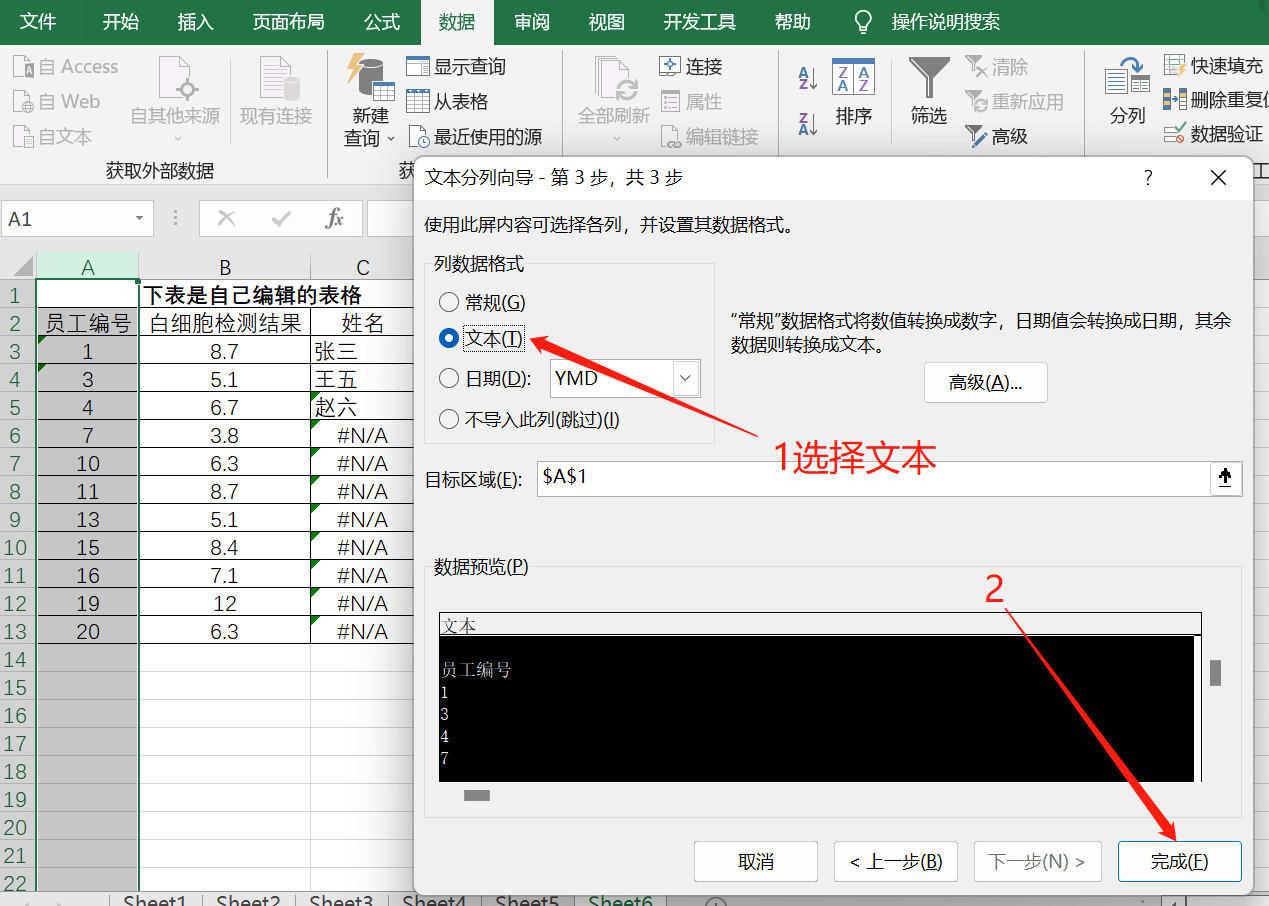Click 最近使用的源
Viewport: 1269px width, 906px height.
474,137
